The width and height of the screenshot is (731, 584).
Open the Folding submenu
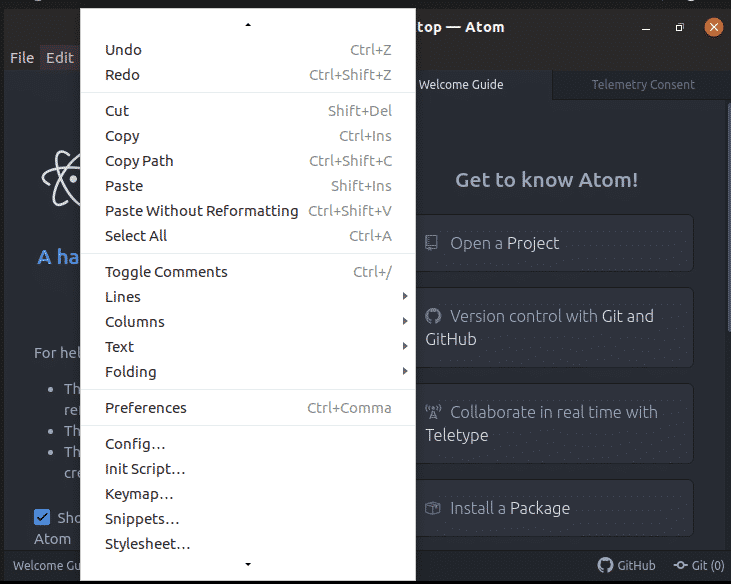click(248, 372)
